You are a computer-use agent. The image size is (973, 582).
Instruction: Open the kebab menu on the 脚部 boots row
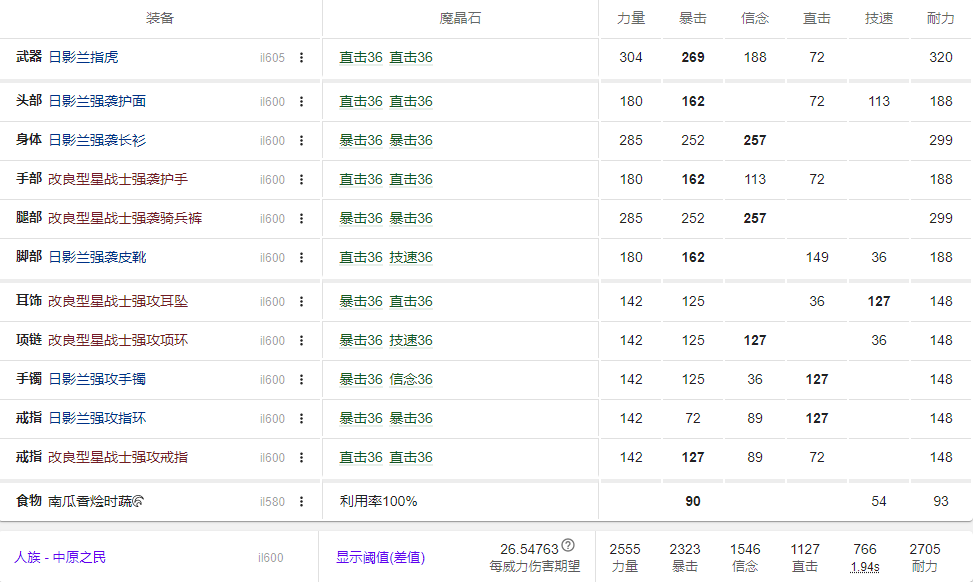coord(299,257)
